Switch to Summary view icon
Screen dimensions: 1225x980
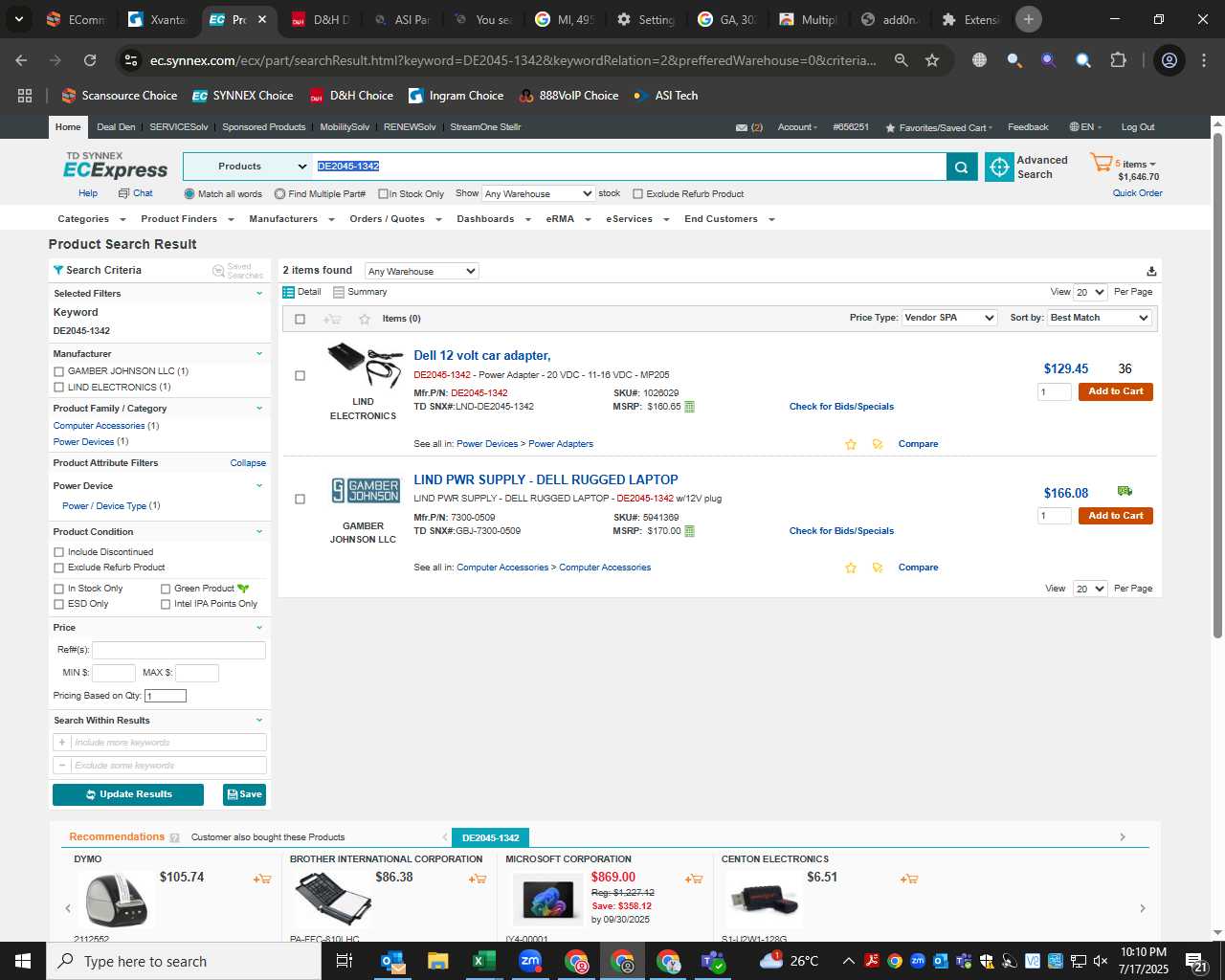pos(339,292)
